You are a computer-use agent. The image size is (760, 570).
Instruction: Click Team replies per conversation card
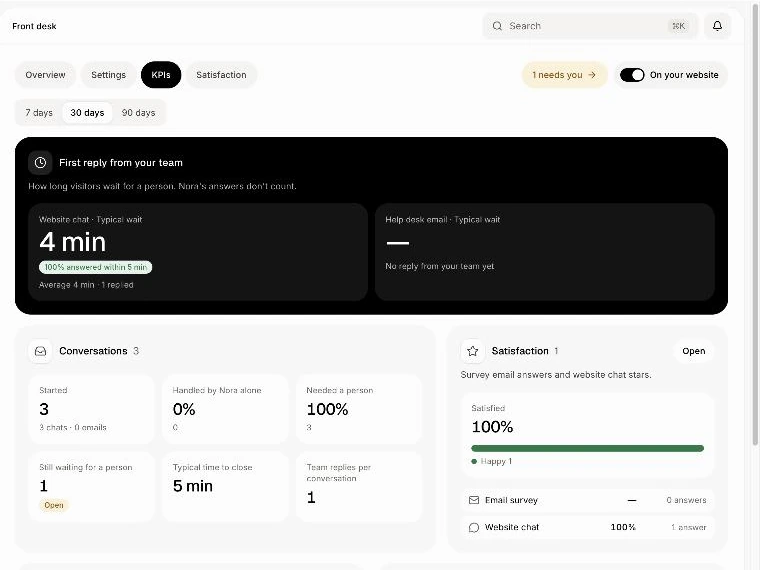pos(359,487)
